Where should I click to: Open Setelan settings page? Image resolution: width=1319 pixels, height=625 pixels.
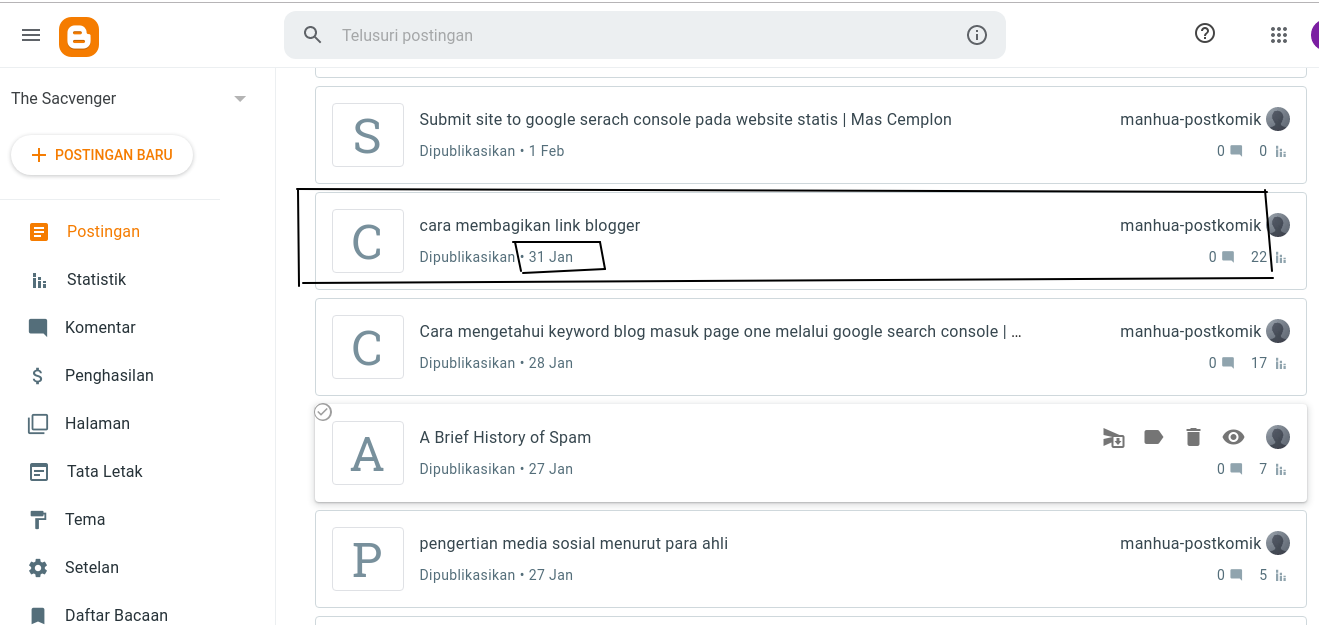(x=92, y=568)
